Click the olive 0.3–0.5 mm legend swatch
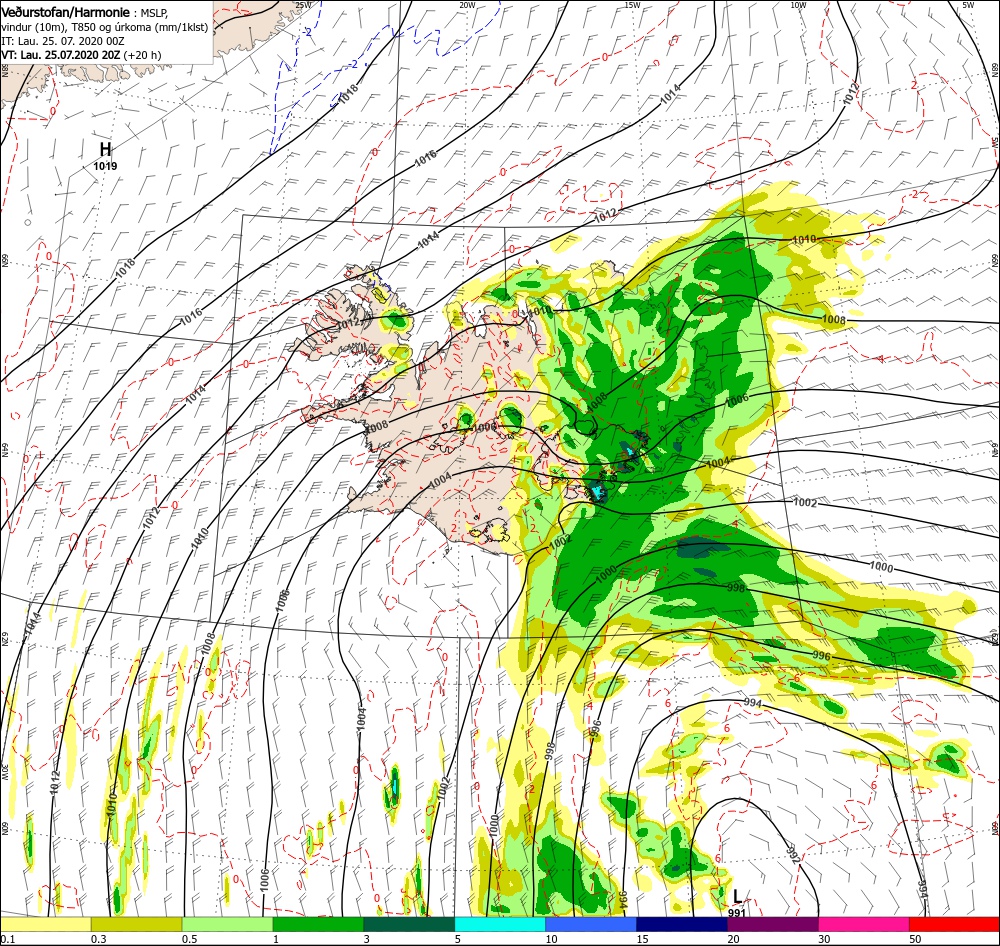The width and height of the screenshot is (1000, 946). point(136,924)
